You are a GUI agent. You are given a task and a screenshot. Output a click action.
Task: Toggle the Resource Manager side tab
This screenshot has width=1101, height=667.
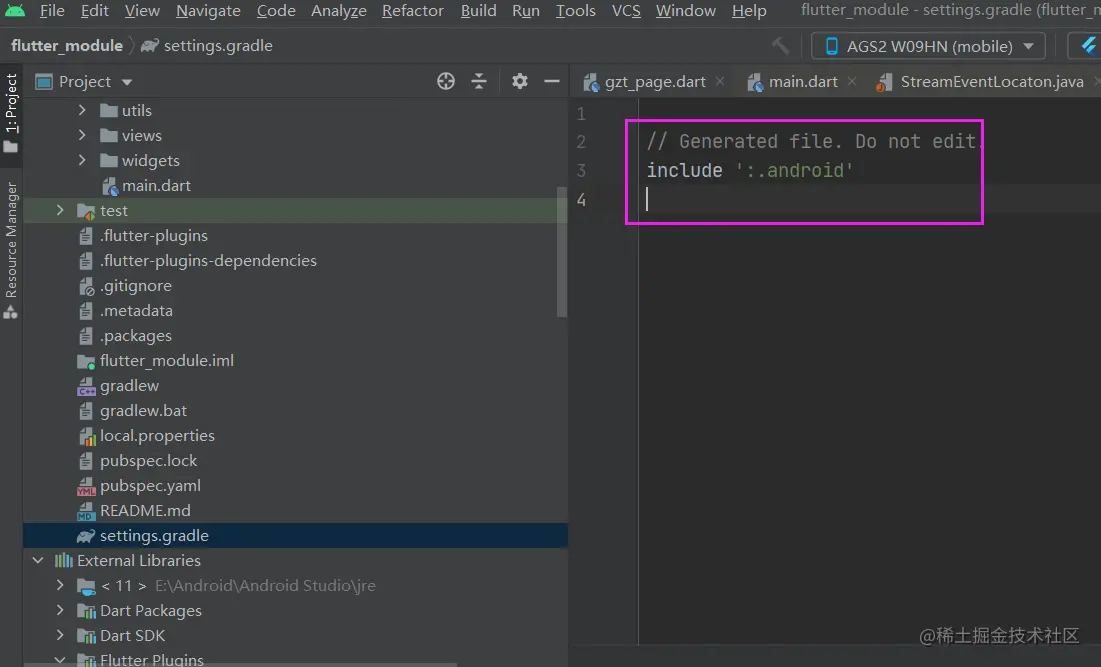click(11, 250)
